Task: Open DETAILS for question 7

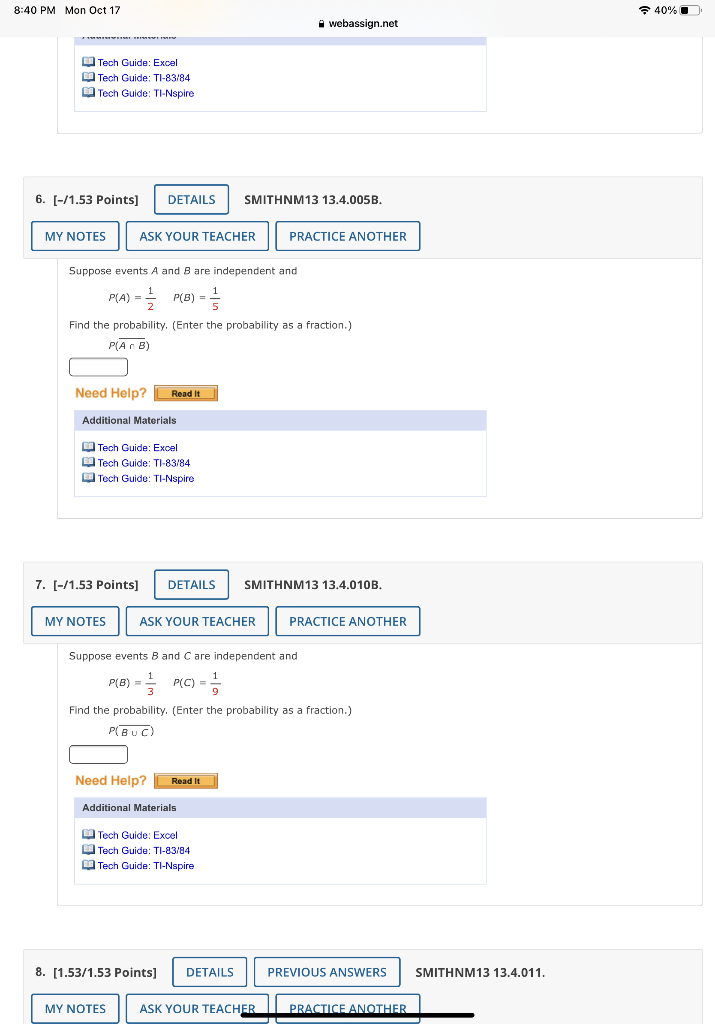Action: 191,584
